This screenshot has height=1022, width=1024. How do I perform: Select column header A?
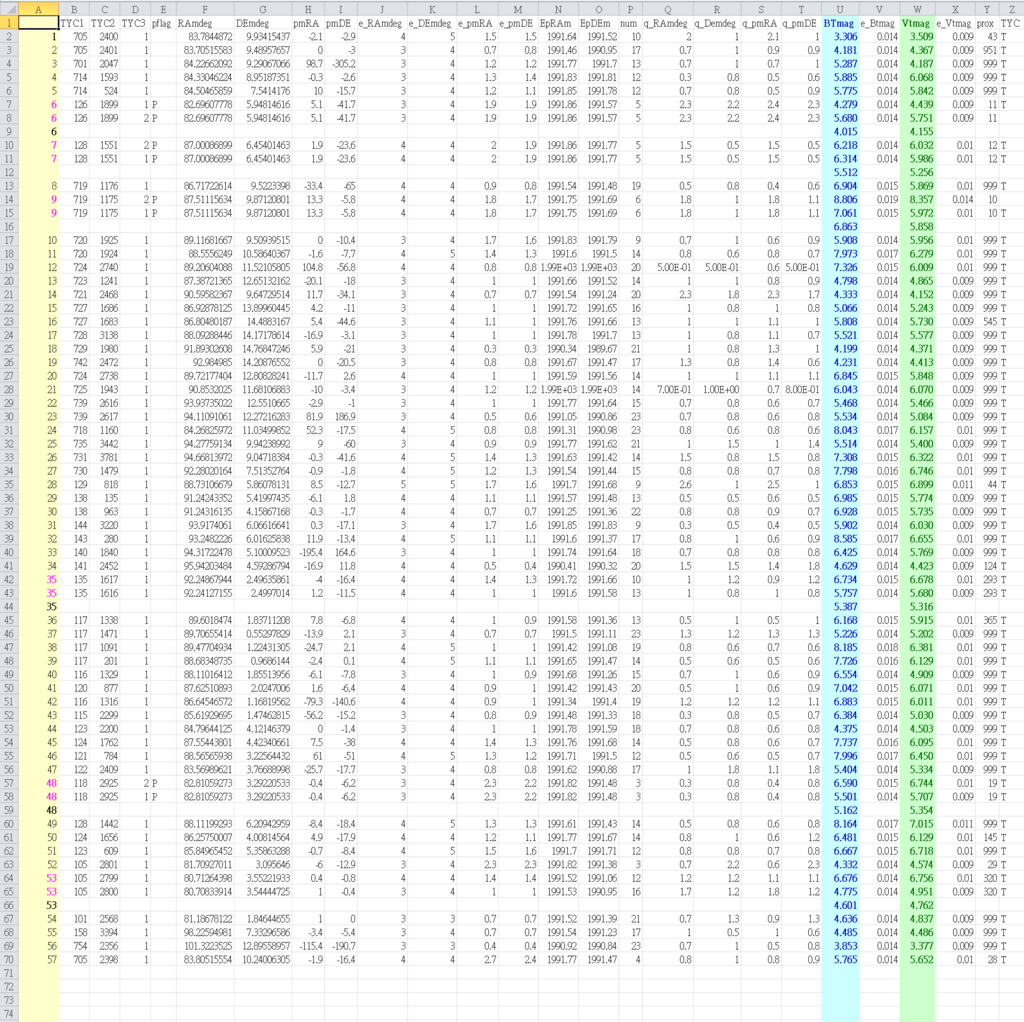click(x=39, y=9)
